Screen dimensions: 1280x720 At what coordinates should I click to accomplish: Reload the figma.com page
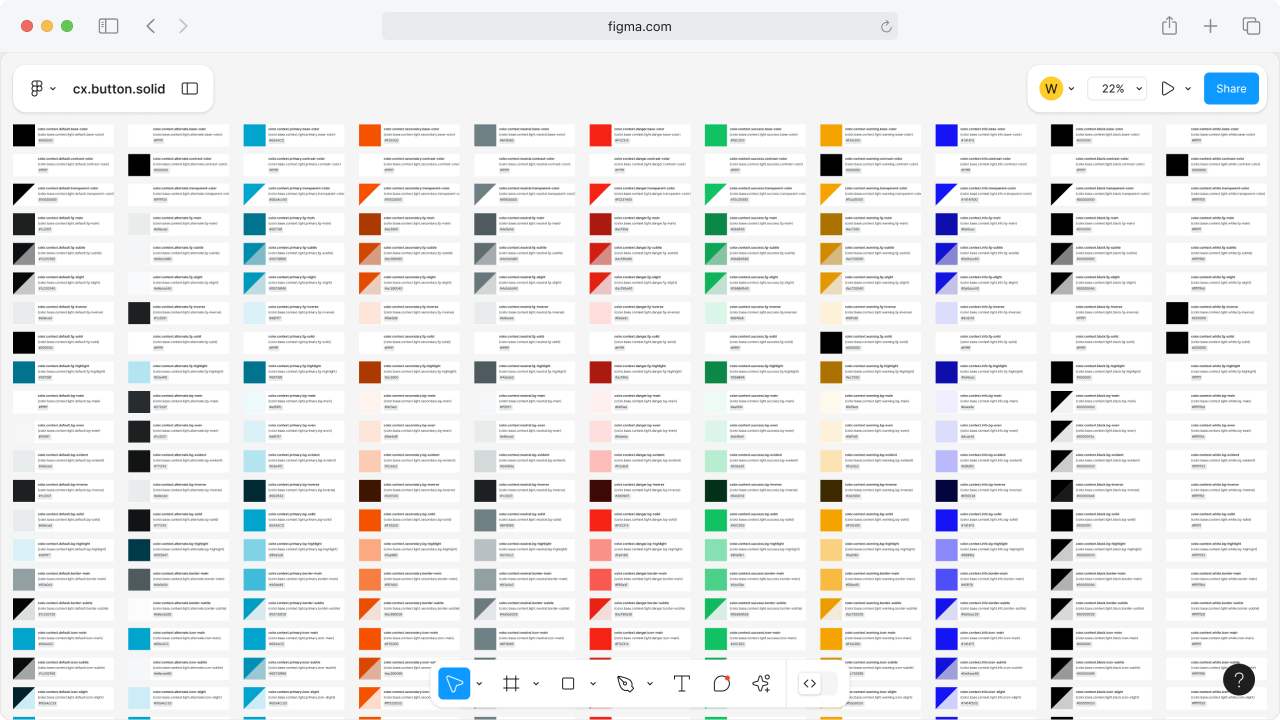click(x=886, y=27)
